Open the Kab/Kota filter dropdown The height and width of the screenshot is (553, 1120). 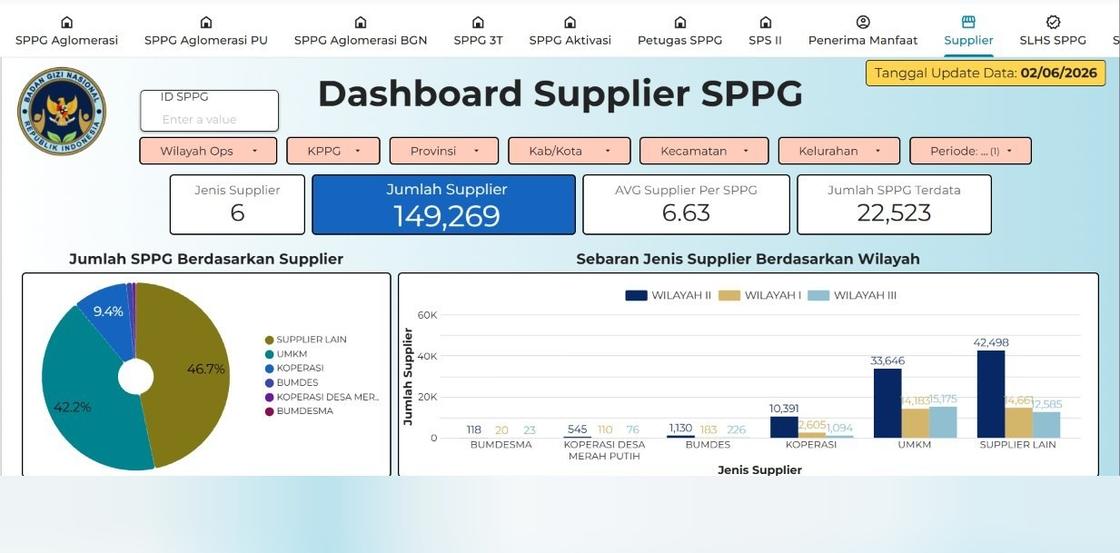[569, 151]
